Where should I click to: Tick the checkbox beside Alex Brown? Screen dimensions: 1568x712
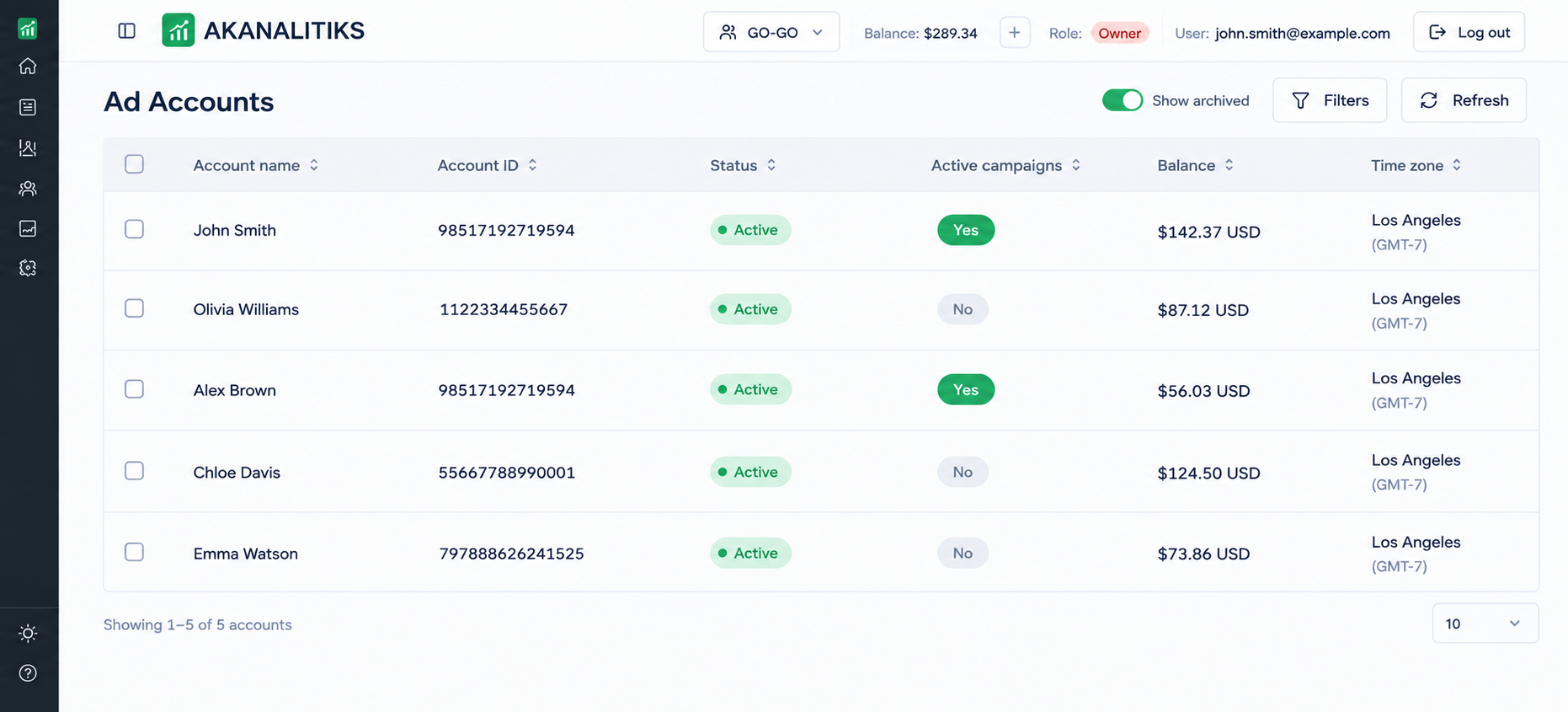tap(135, 389)
